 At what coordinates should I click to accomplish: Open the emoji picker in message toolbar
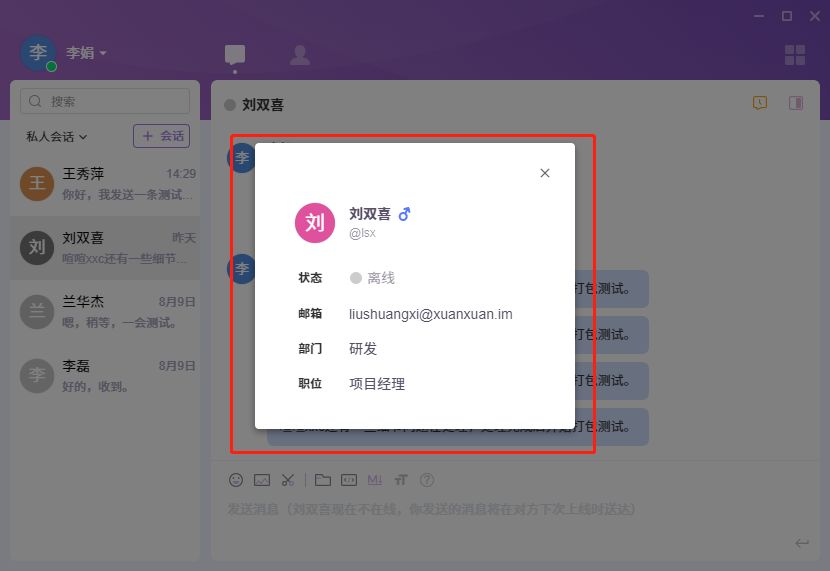point(236,480)
